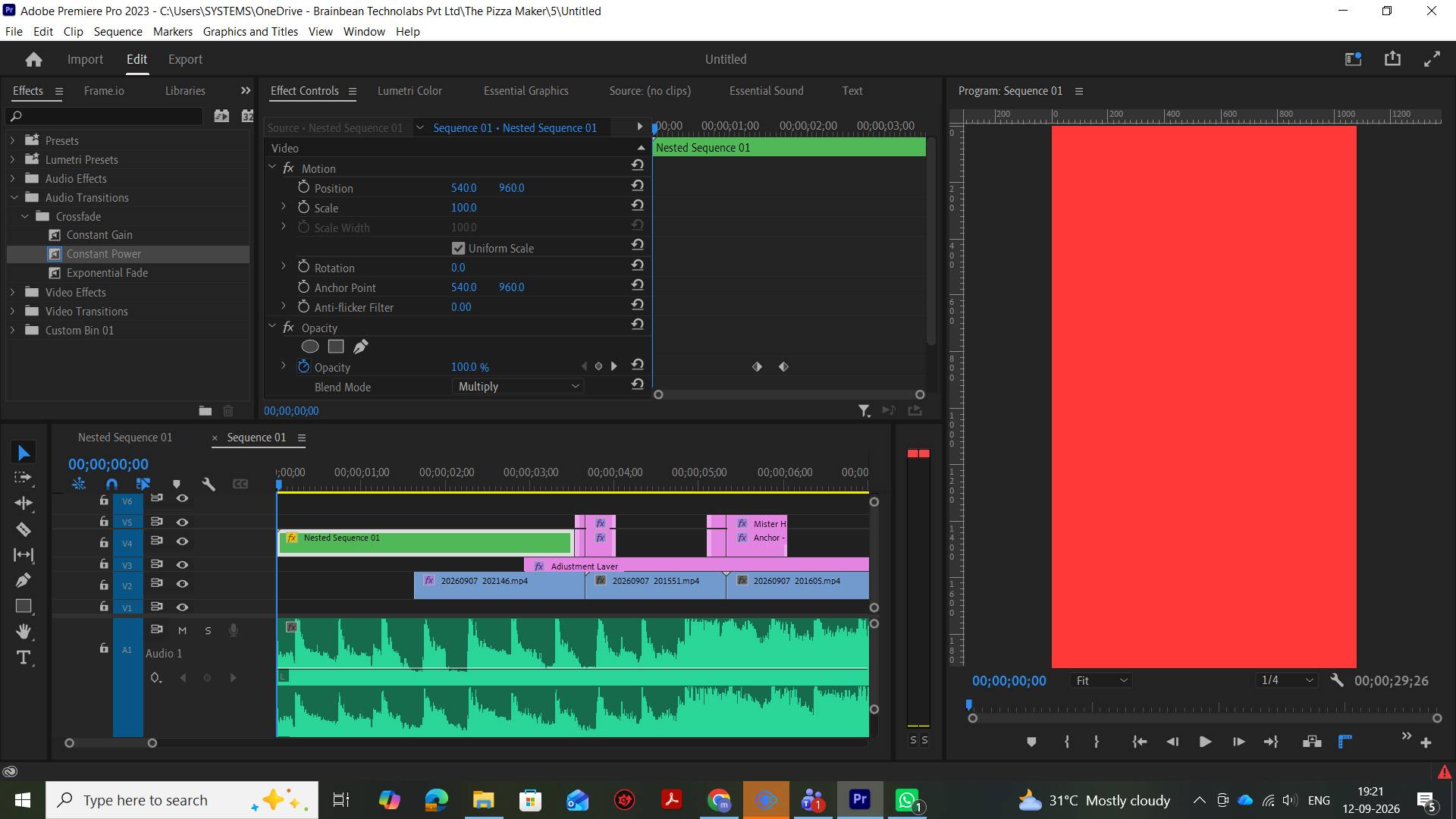Click the Opacity value 100.0 %
This screenshot has height=819, width=1456.
(469, 367)
